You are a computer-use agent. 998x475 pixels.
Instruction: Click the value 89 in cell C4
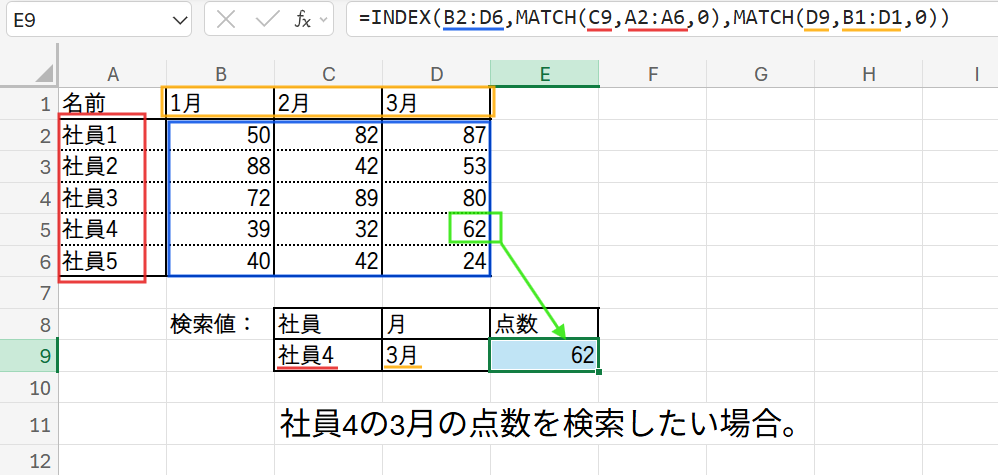(328, 198)
